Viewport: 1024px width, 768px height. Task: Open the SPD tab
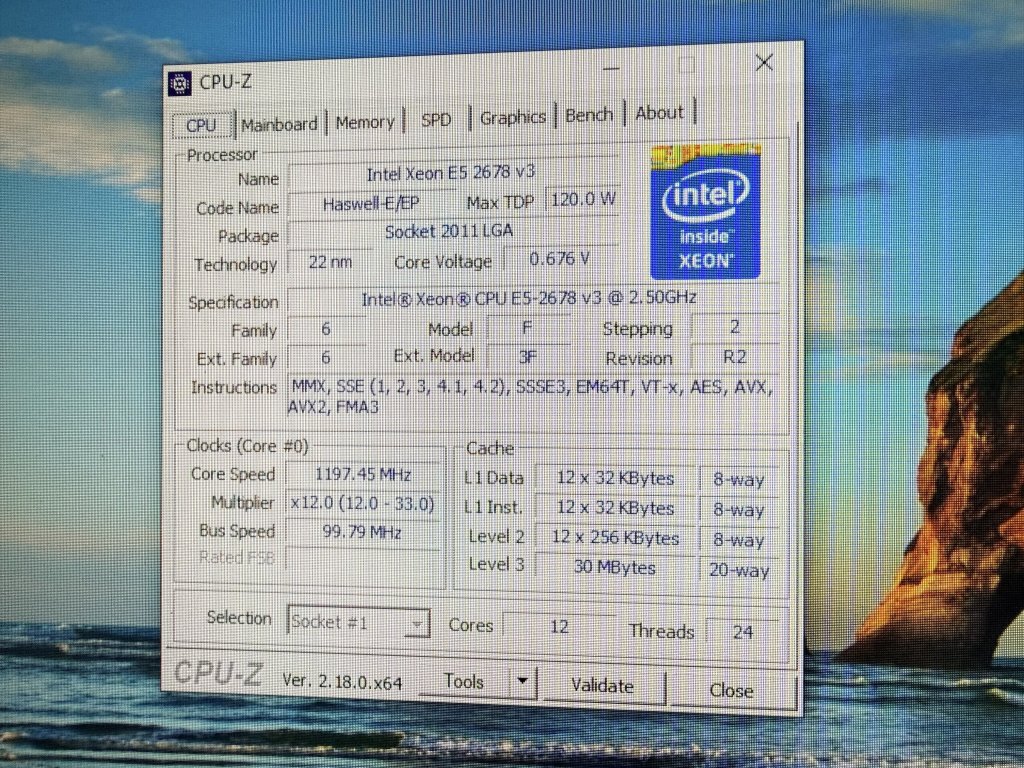(436, 120)
